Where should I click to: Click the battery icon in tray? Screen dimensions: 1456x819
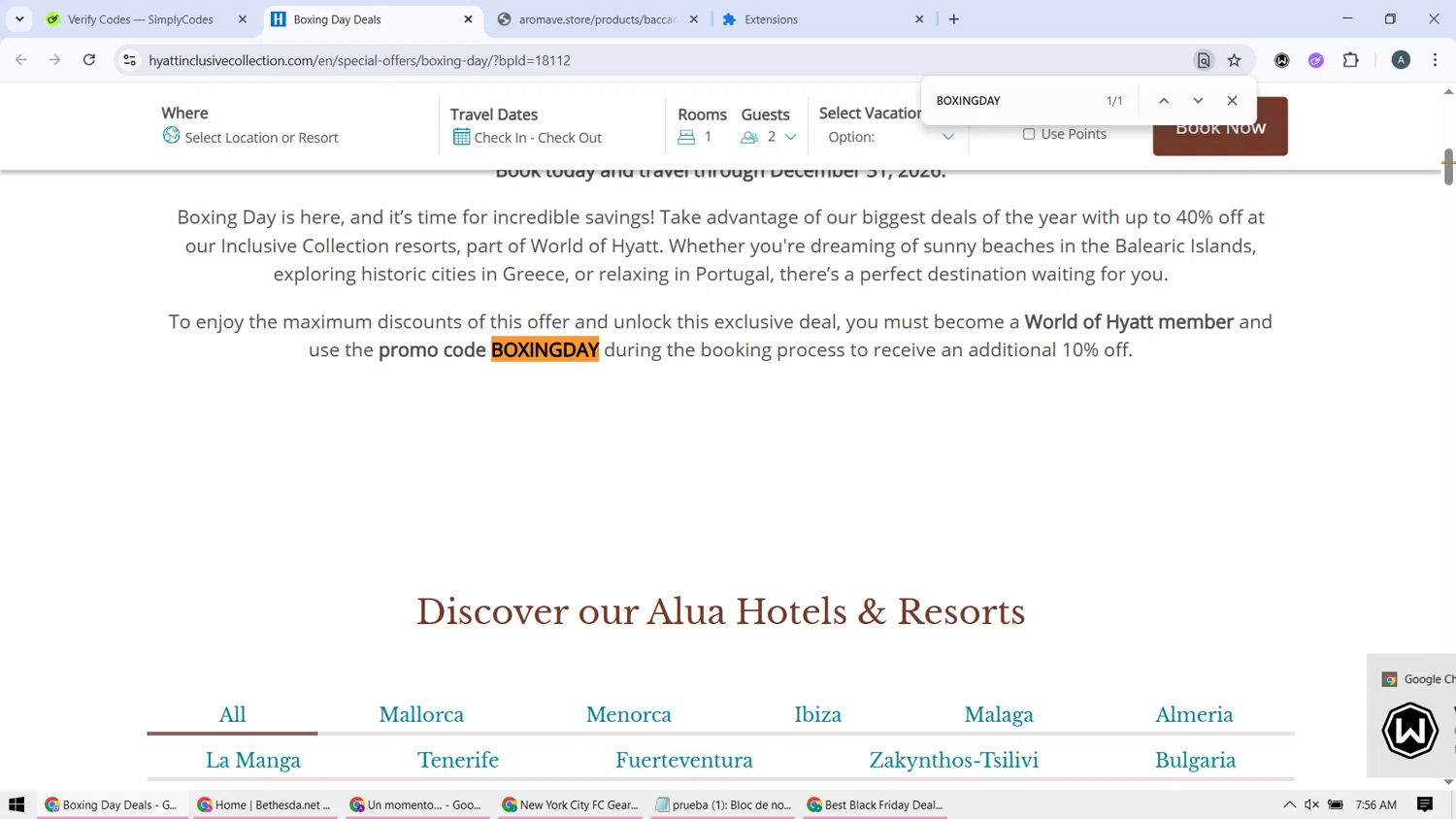(x=1336, y=804)
